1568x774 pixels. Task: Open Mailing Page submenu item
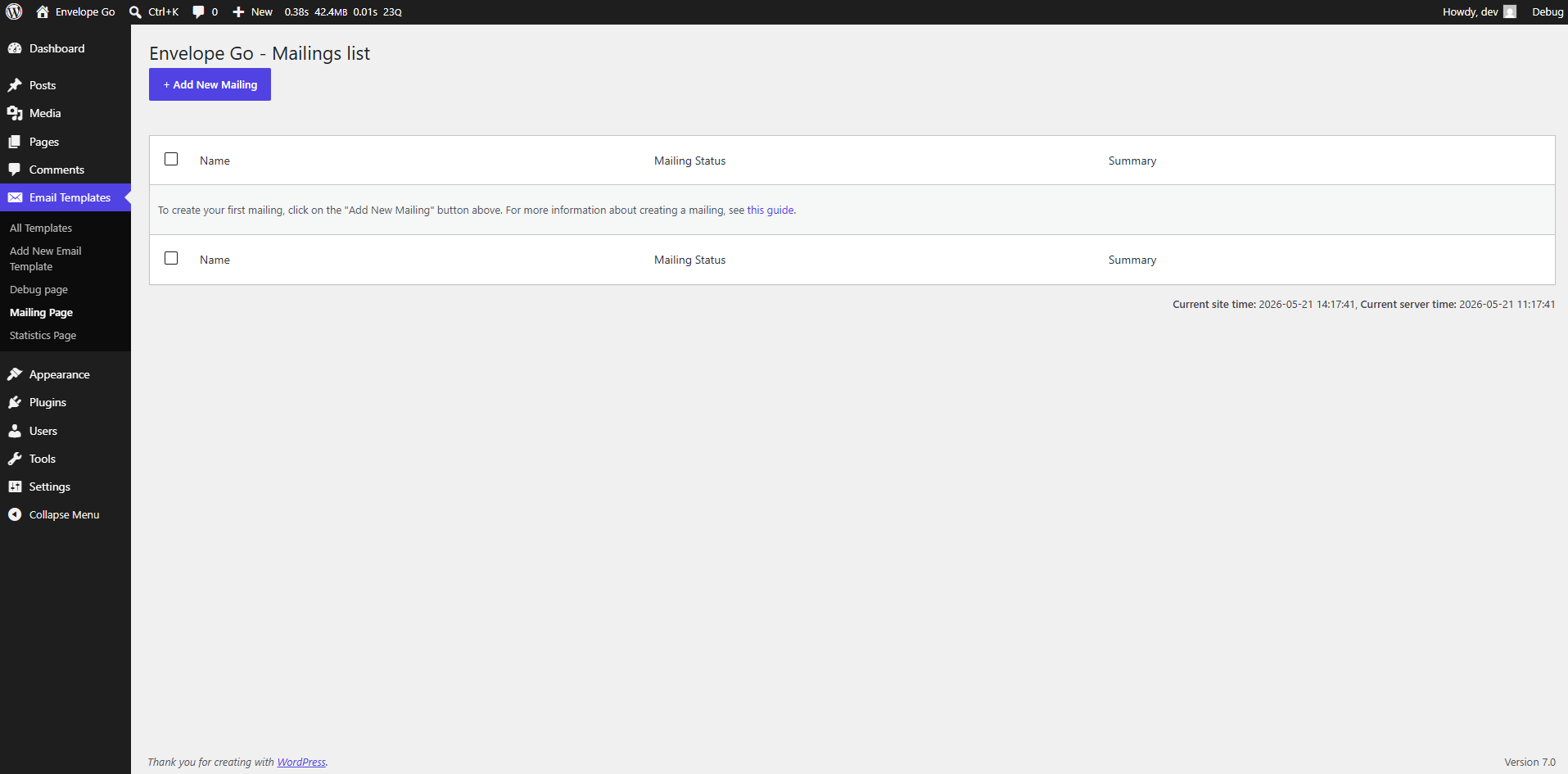click(41, 312)
